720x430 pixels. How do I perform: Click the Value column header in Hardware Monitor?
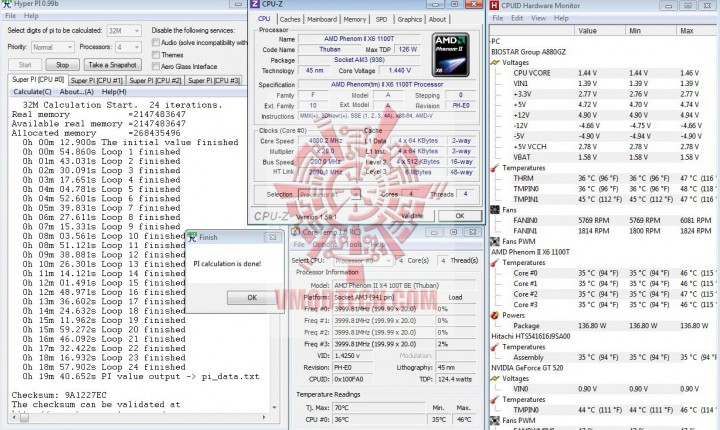[599, 31]
